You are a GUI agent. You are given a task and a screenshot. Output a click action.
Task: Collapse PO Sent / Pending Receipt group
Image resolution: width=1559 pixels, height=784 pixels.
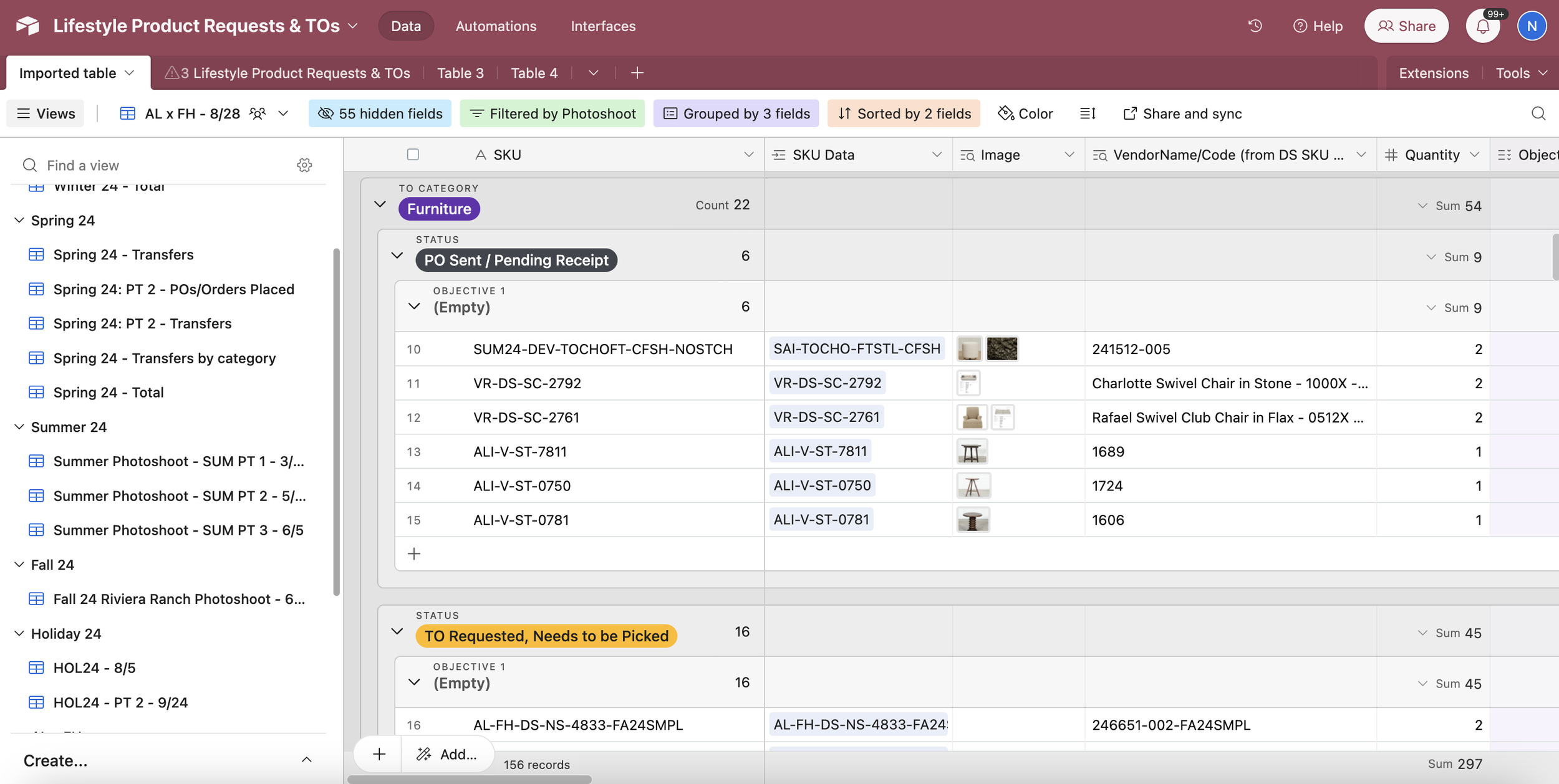tap(397, 256)
